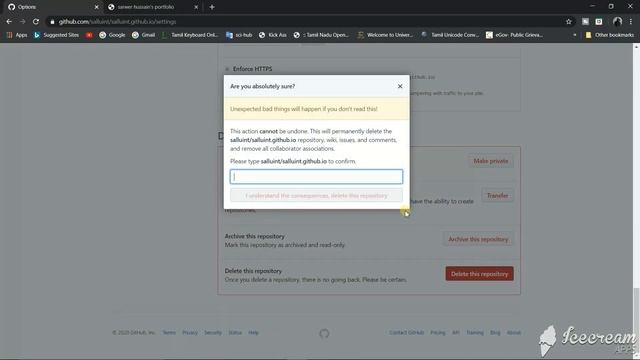Open the About footer link

[x=513, y=333]
